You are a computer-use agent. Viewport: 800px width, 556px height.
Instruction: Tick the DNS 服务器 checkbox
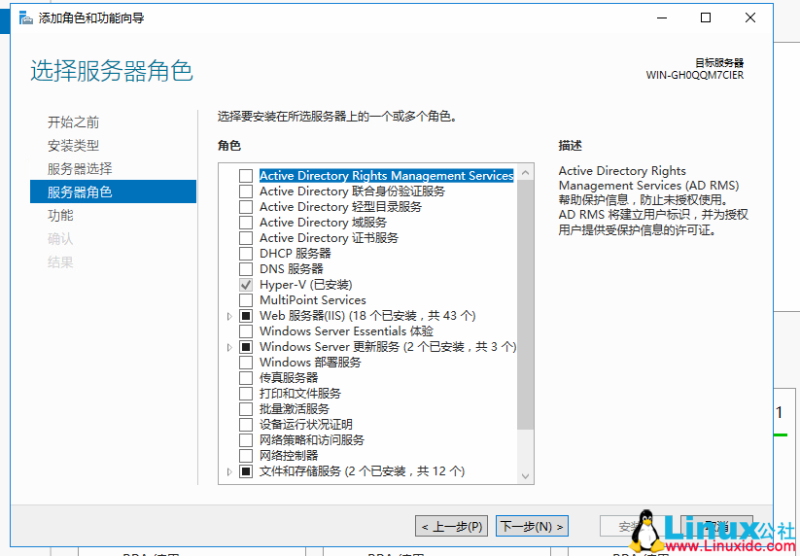point(246,269)
